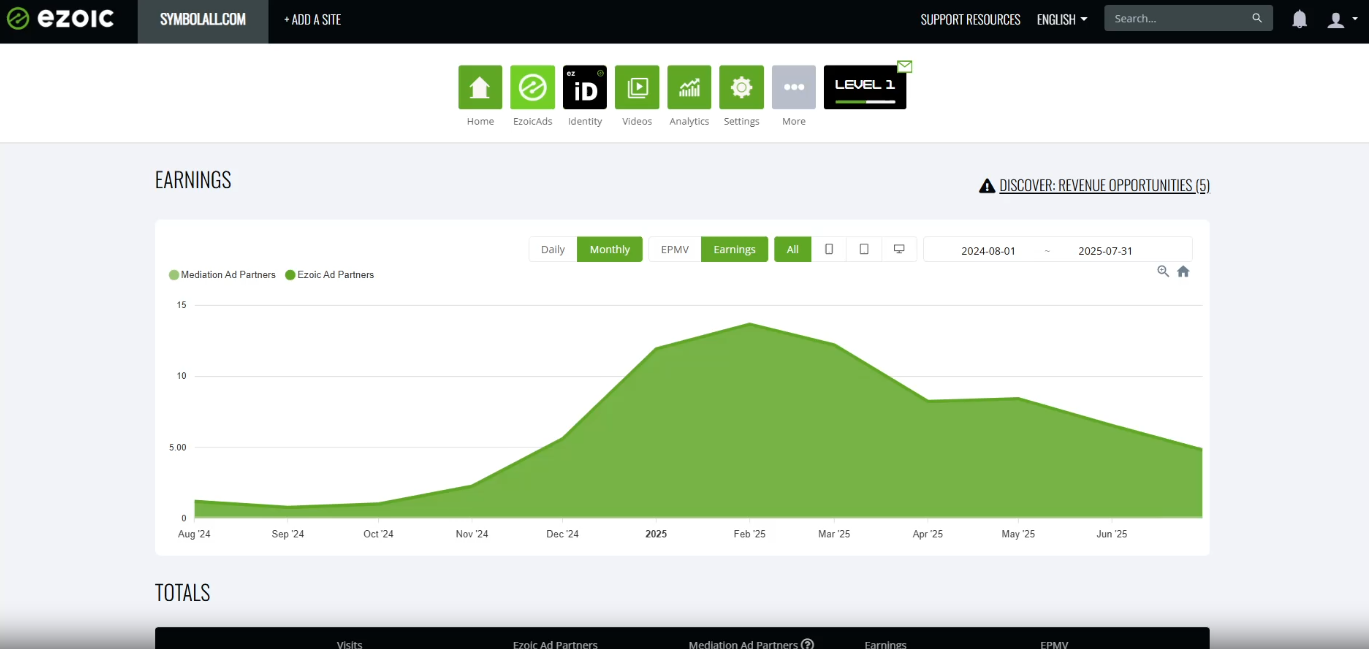This screenshot has height=649, width=1369.
Task: Click the TOTALS heading
Action: pyautogui.click(x=182, y=592)
